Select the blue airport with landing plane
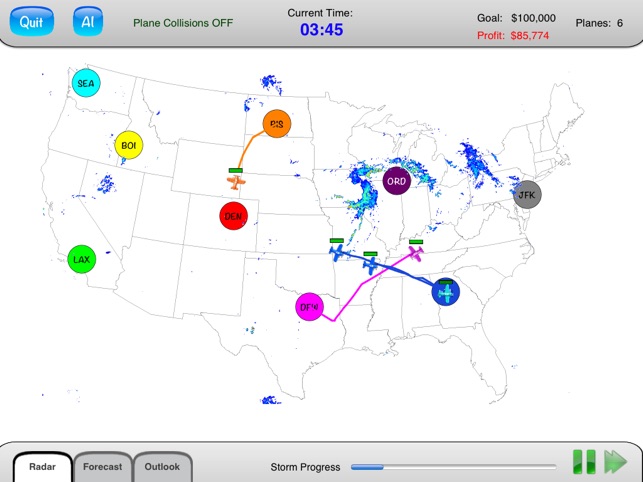This screenshot has width=643, height=482. (446, 292)
